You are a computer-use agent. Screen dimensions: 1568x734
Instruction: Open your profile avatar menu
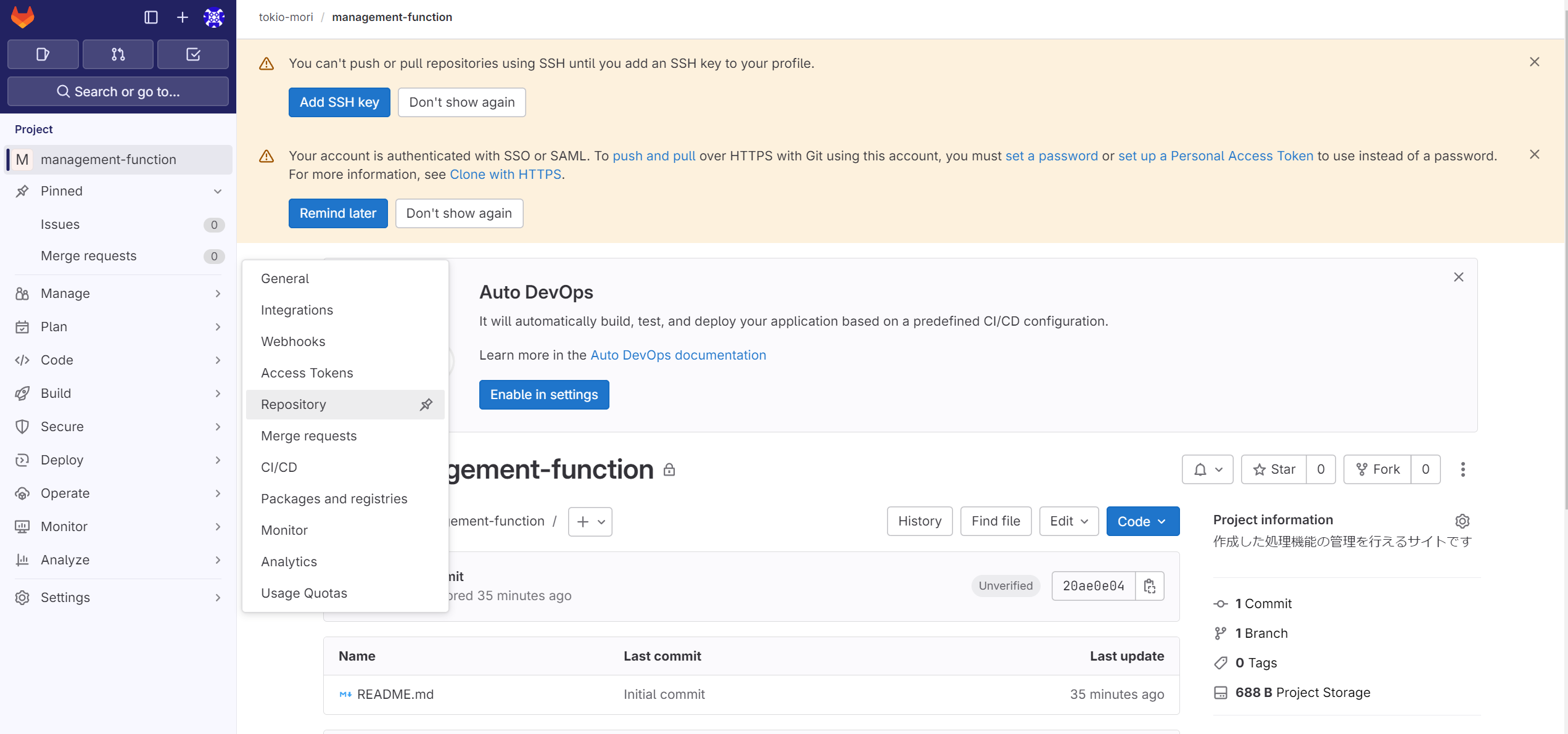[213, 17]
